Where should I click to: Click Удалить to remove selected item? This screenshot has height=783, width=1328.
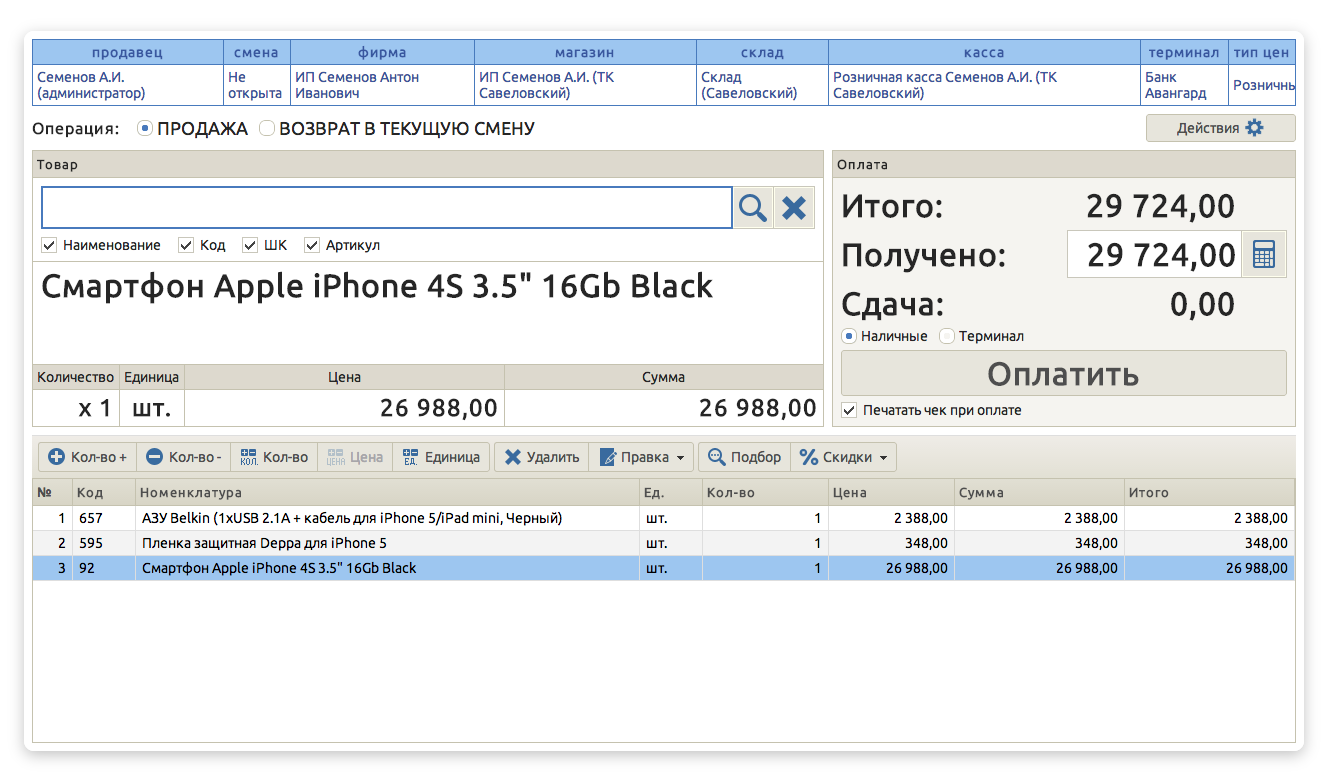tap(541, 457)
